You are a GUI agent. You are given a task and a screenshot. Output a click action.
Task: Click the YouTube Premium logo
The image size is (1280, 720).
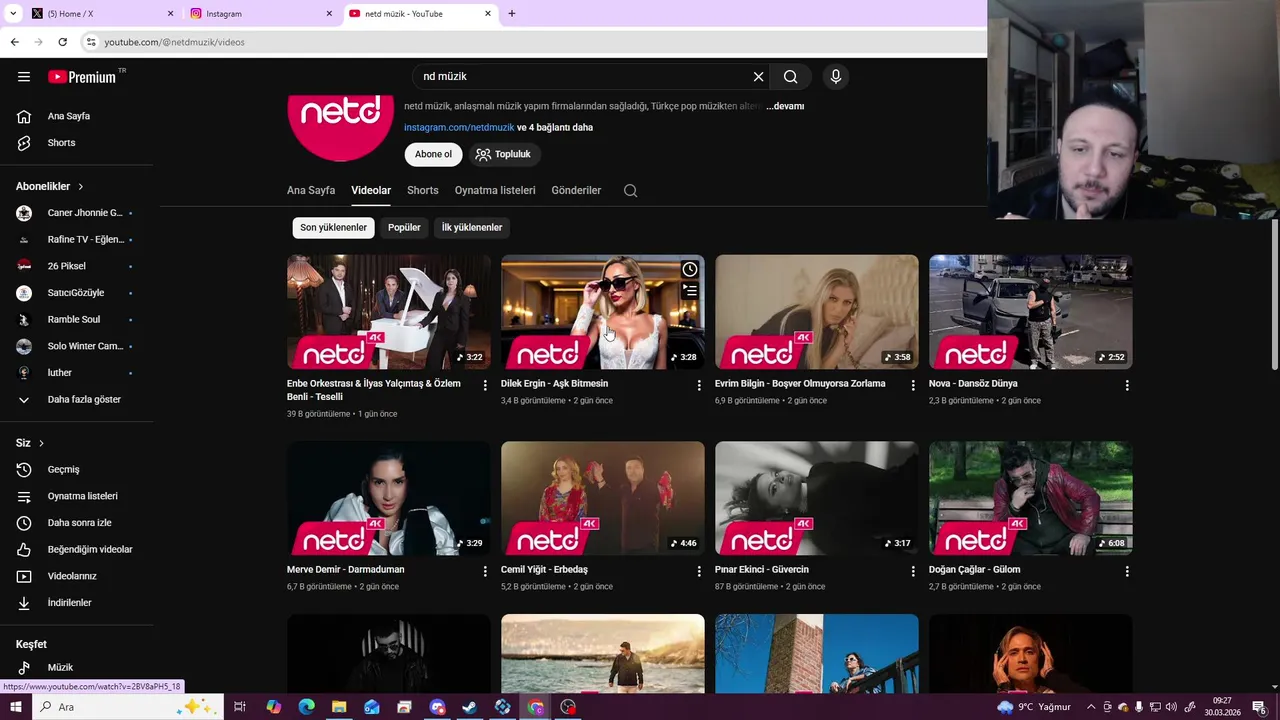tap(83, 77)
